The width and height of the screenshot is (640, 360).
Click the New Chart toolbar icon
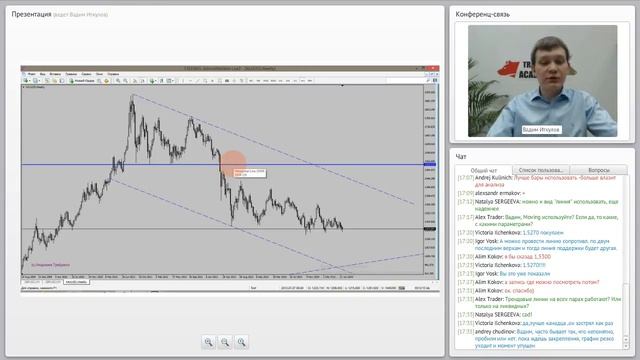[26, 81]
